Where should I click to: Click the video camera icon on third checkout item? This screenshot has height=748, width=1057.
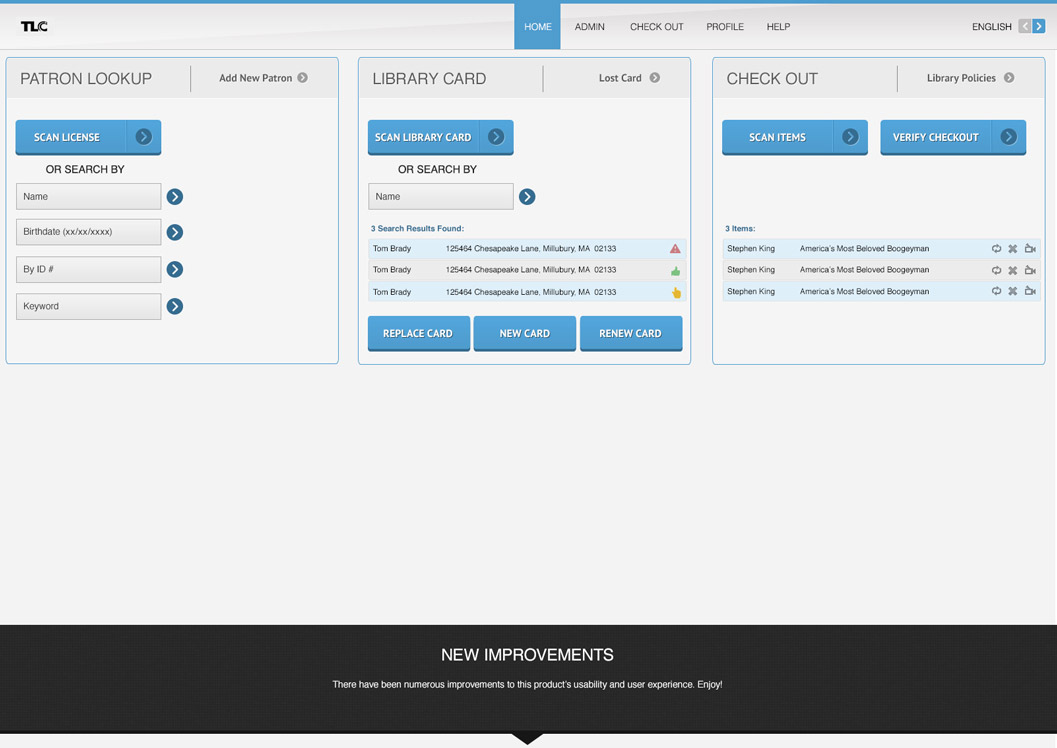[x=1030, y=292]
